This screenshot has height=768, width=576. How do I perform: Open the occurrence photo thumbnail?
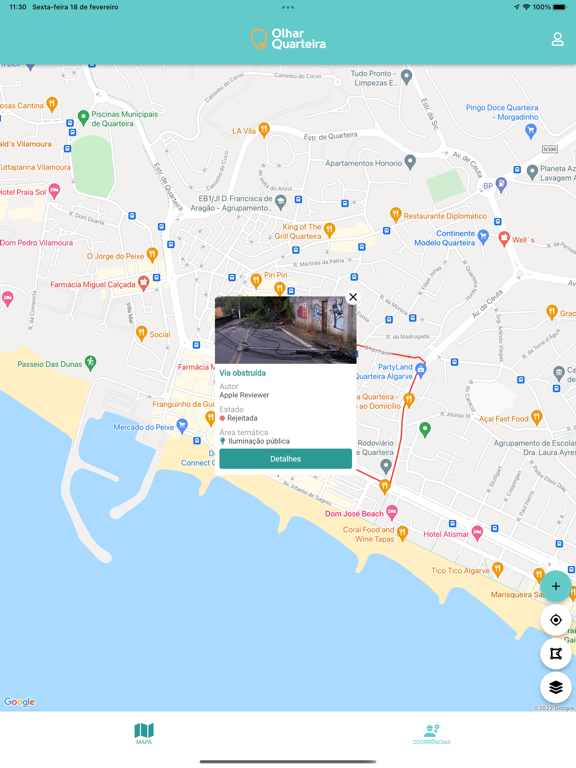[x=286, y=330]
